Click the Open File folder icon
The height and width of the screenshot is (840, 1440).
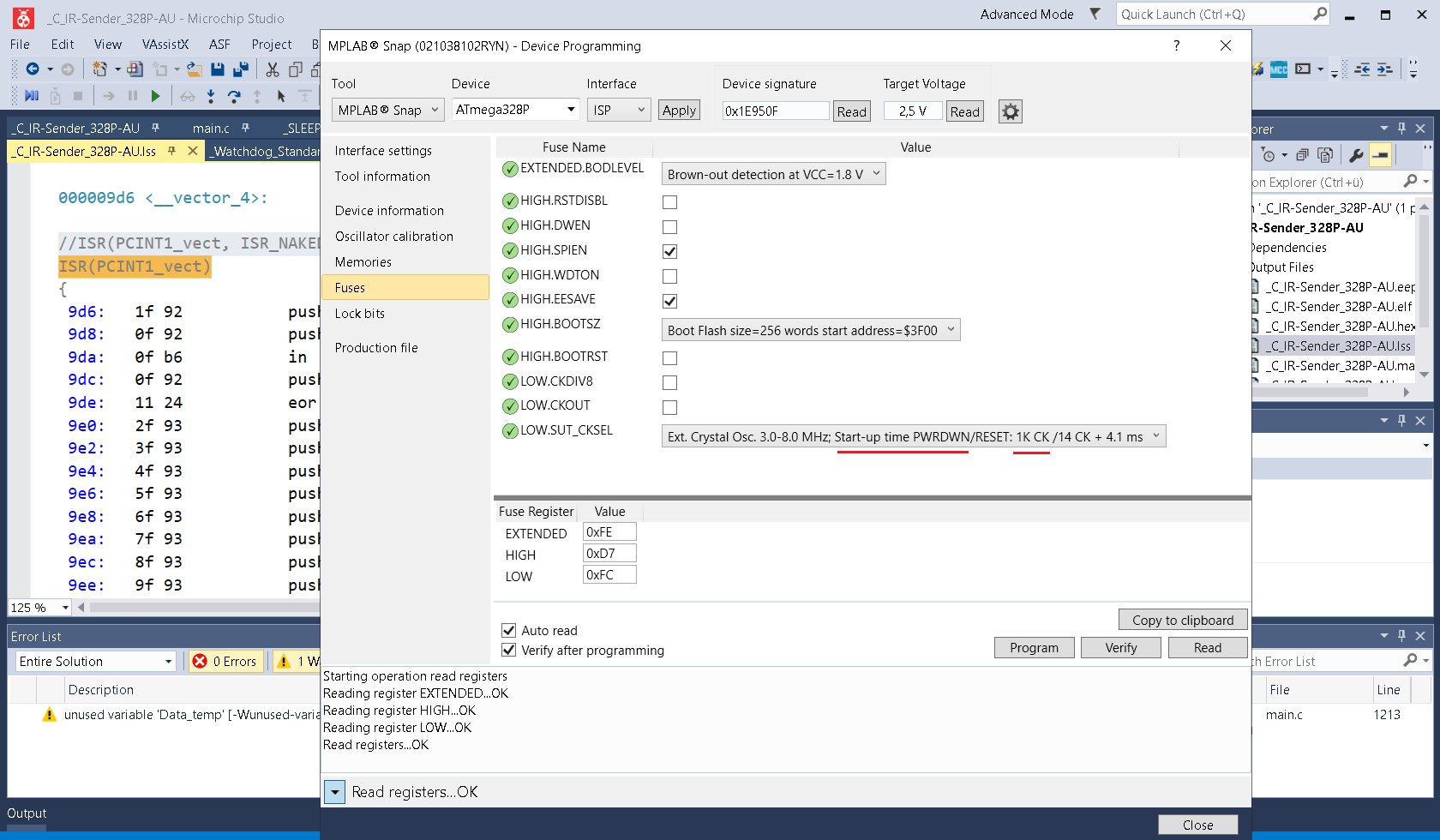195,69
